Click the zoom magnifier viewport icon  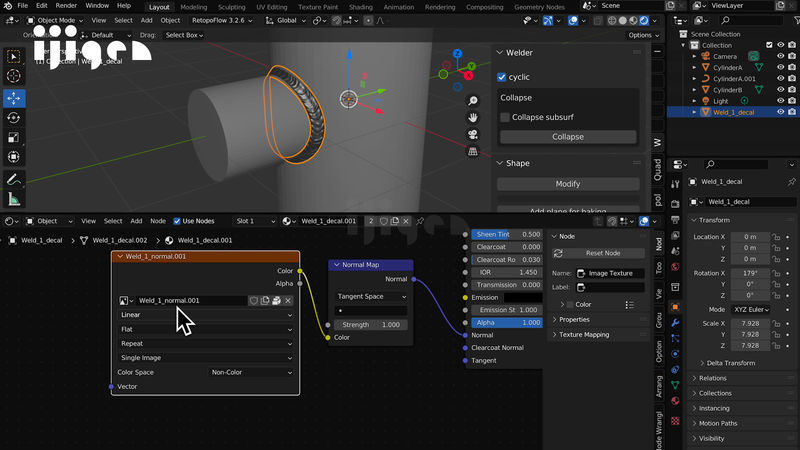(472, 101)
